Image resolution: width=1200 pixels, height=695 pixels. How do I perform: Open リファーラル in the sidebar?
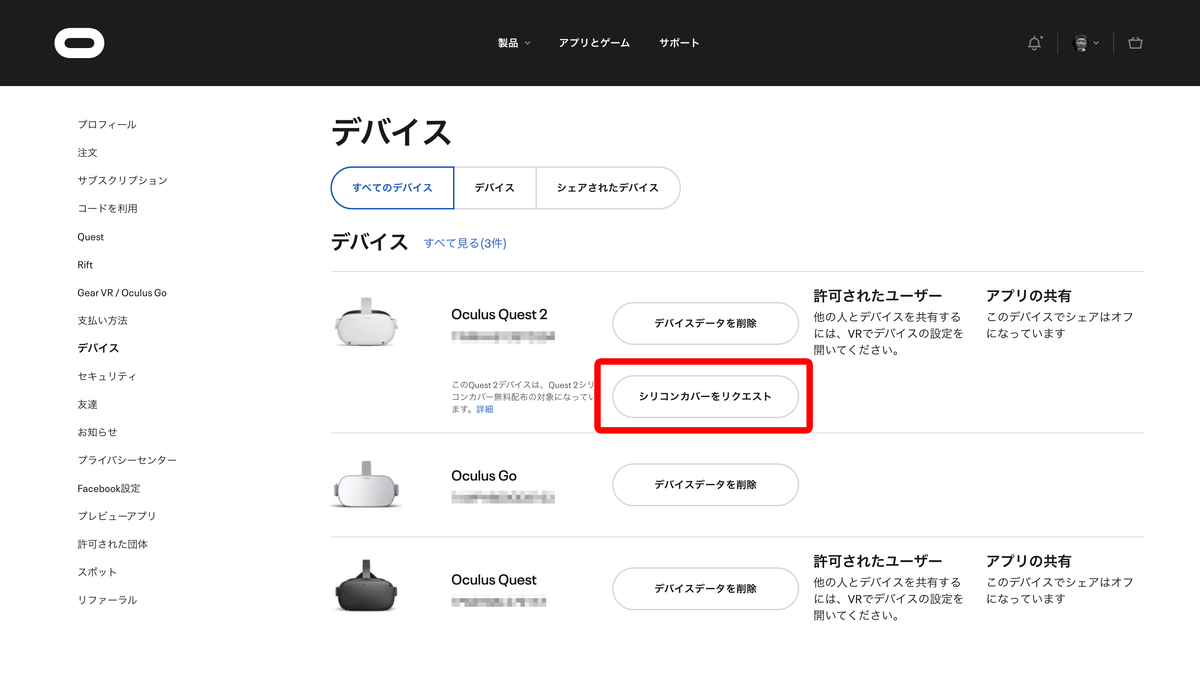click(107, 600)
